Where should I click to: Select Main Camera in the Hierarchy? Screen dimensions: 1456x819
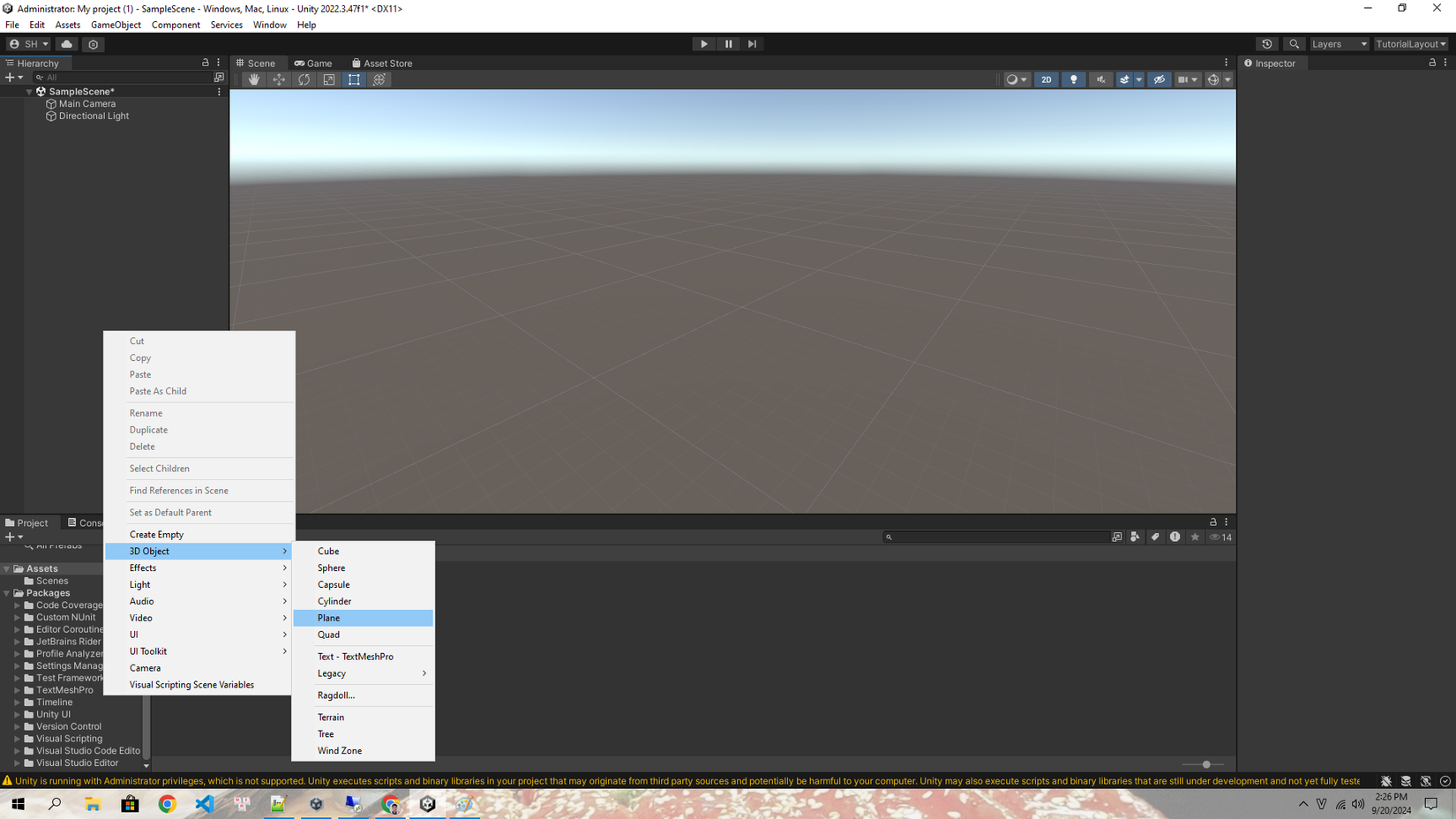pyautogui.click(x=87, y=104)
